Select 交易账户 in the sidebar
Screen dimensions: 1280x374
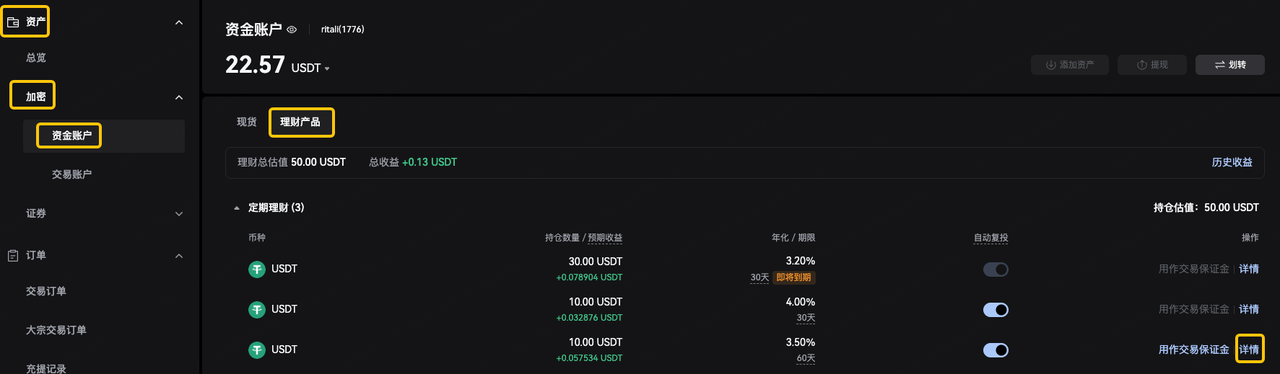[72, 174]
